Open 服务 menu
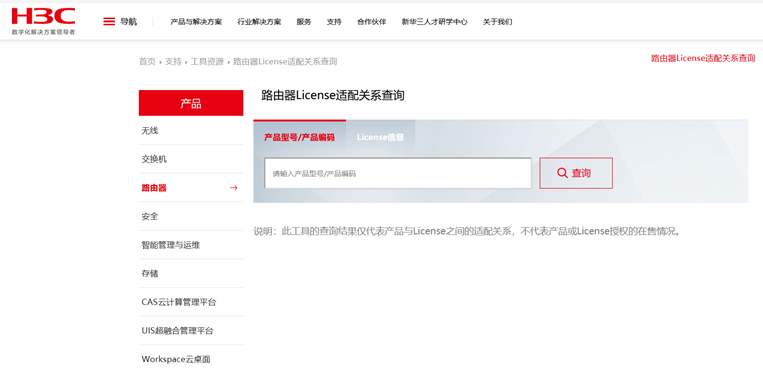Viewport: 763px width, 373px height. (304, 22)
